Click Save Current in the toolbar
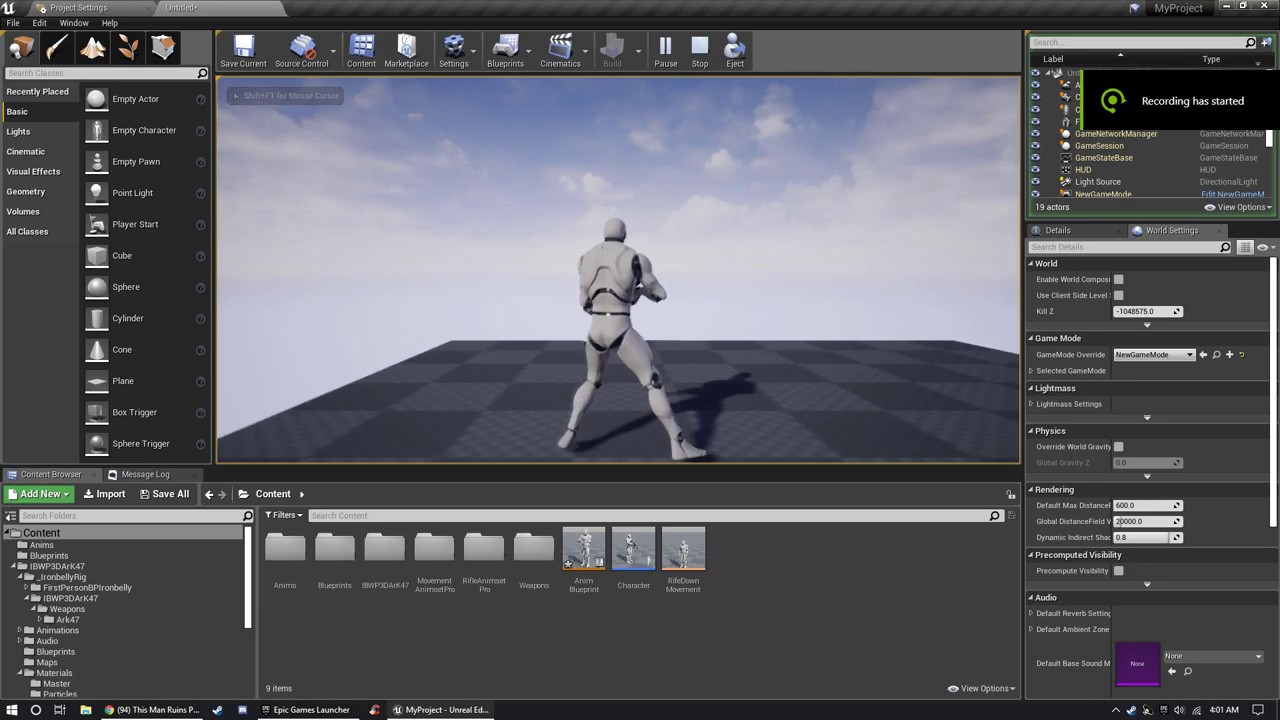 [x=243, y=51]
